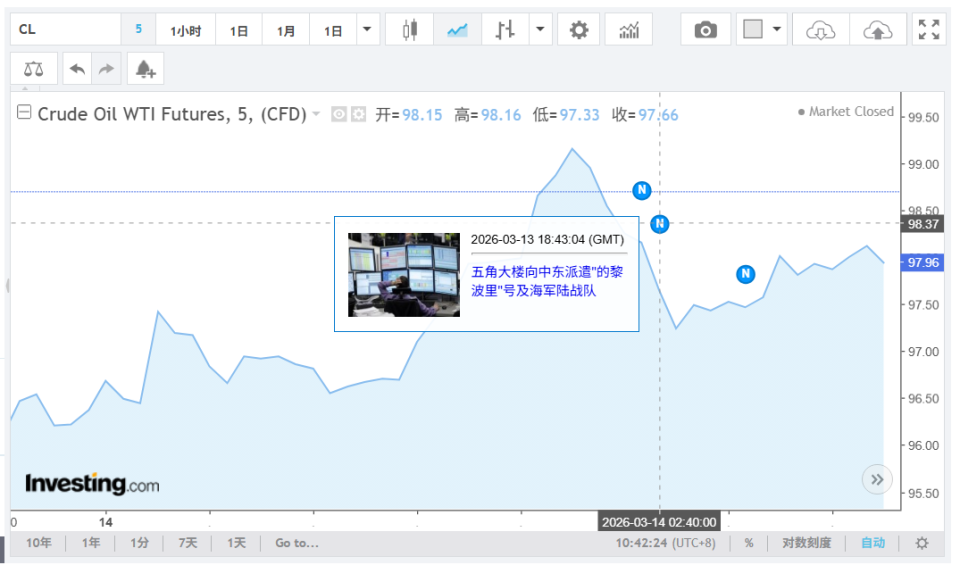Load chart layout via cloud download icon
The image size is (960, 565).
pyautogui.click(x=820, y=29)
